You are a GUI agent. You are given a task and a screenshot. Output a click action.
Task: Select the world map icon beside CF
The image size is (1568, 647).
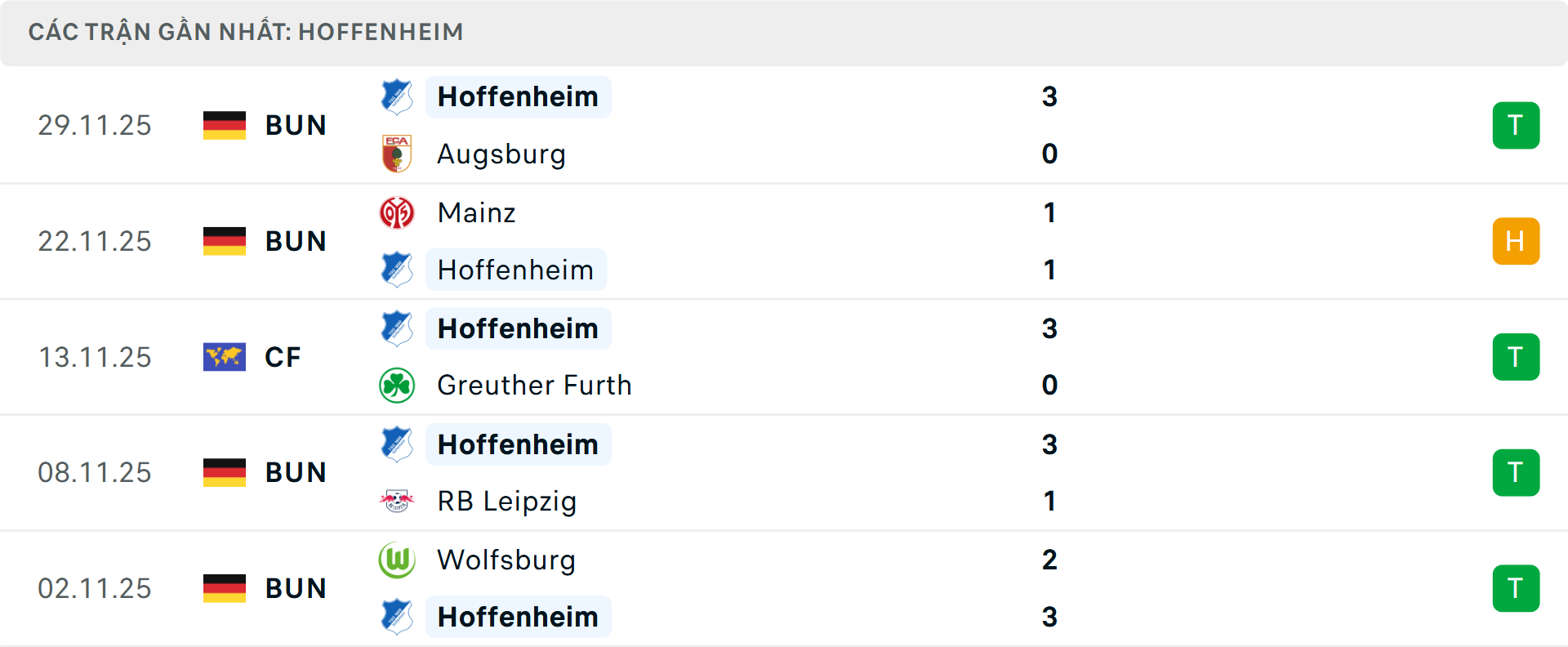click(225, 357)
